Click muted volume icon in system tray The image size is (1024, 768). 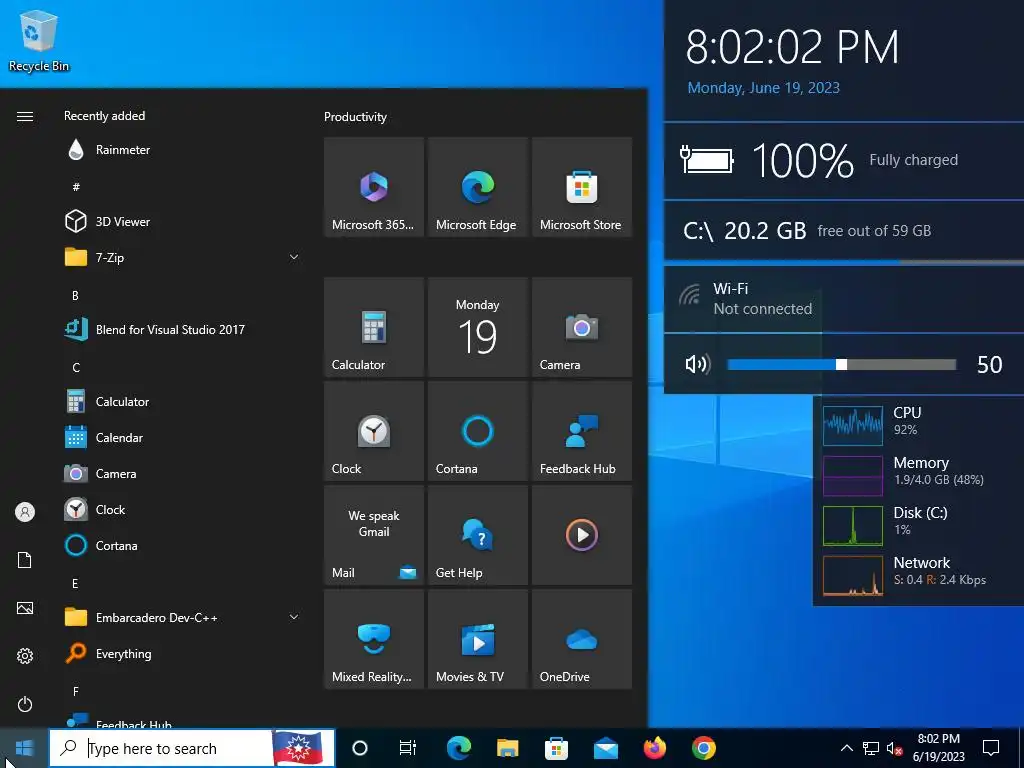894,748
